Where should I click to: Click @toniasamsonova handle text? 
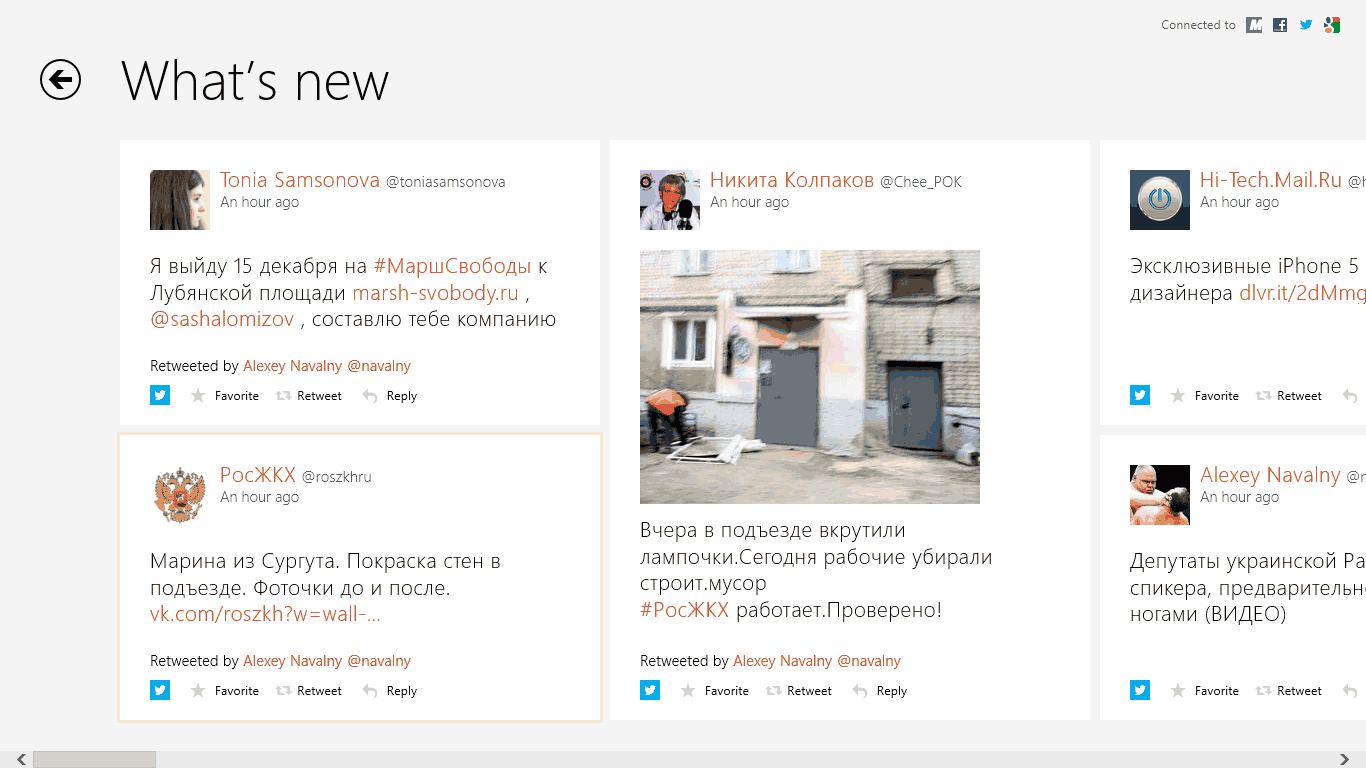point(446,182)
